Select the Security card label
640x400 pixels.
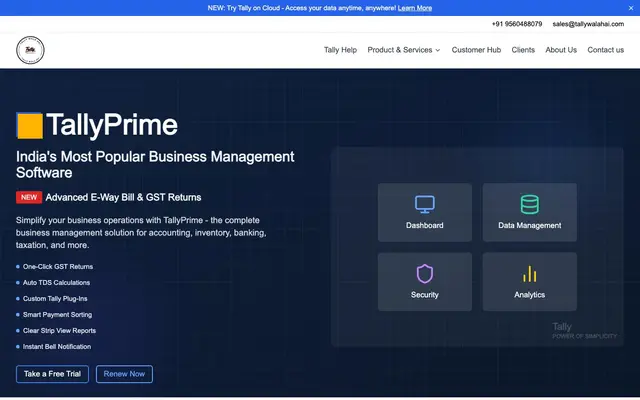coord(424,295)
